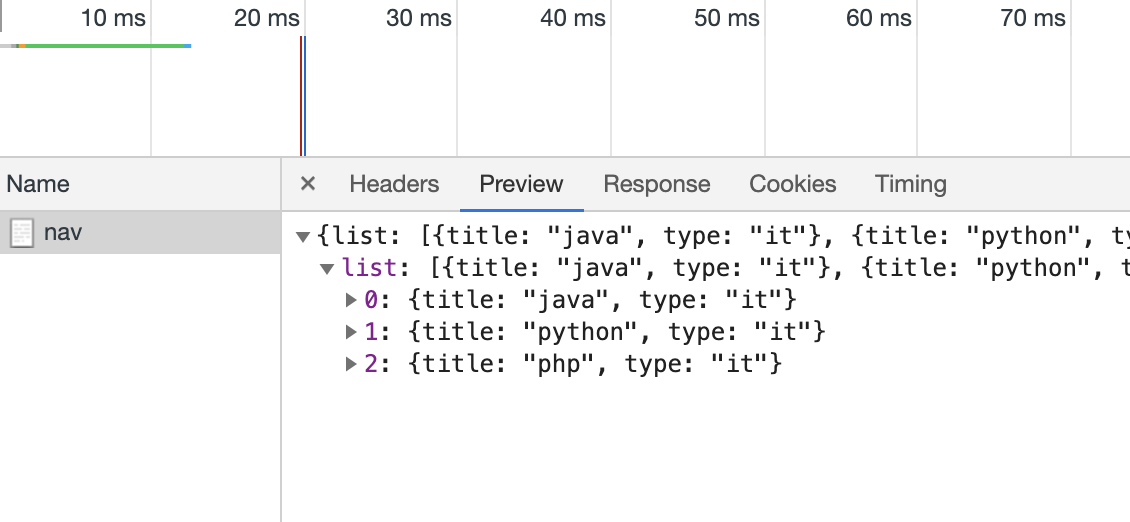Click the document icon beside nav

[x=21, y=233]
